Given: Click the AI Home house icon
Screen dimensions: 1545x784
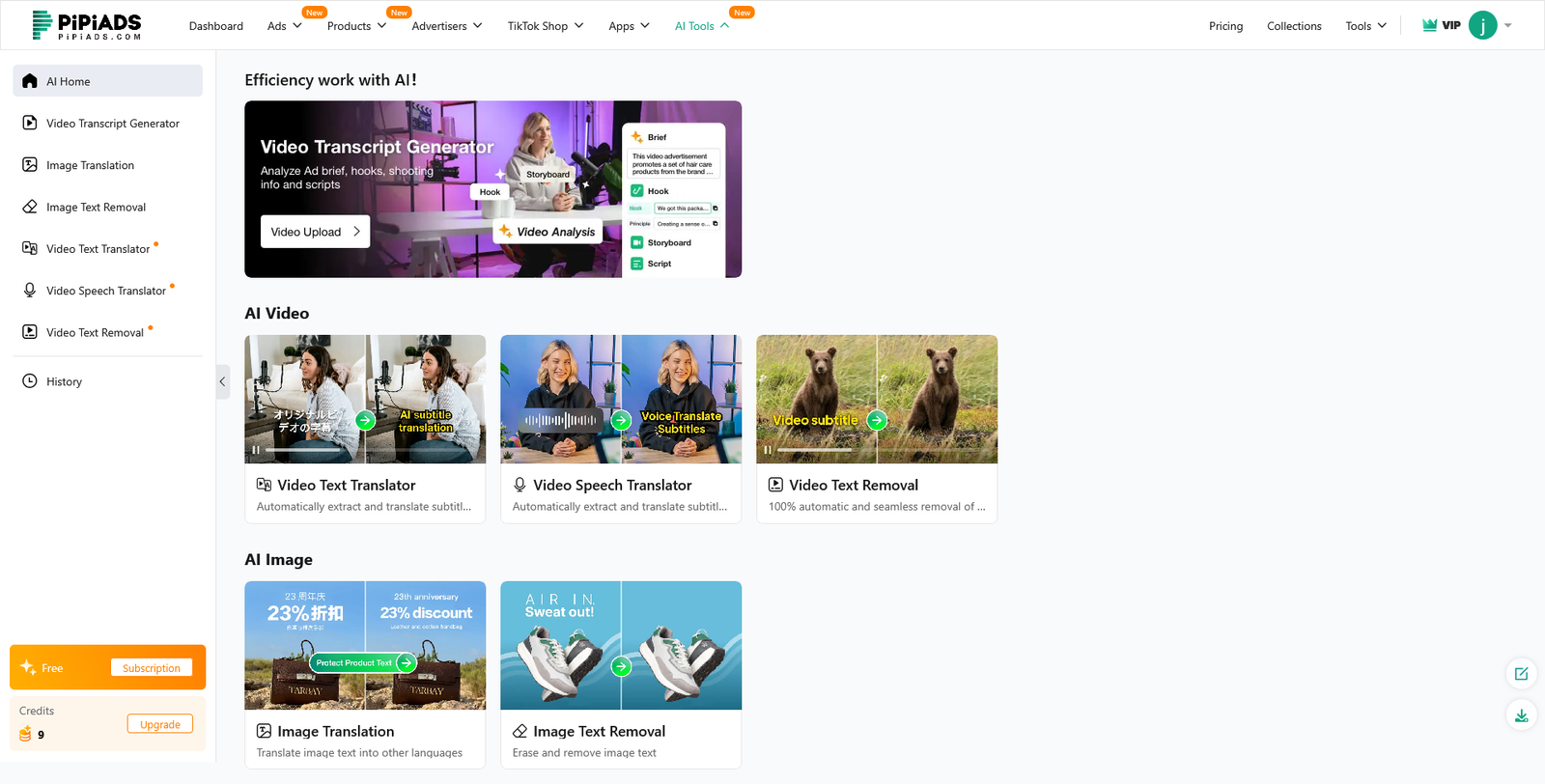Looking at the screenshot, I should (30, 81).
